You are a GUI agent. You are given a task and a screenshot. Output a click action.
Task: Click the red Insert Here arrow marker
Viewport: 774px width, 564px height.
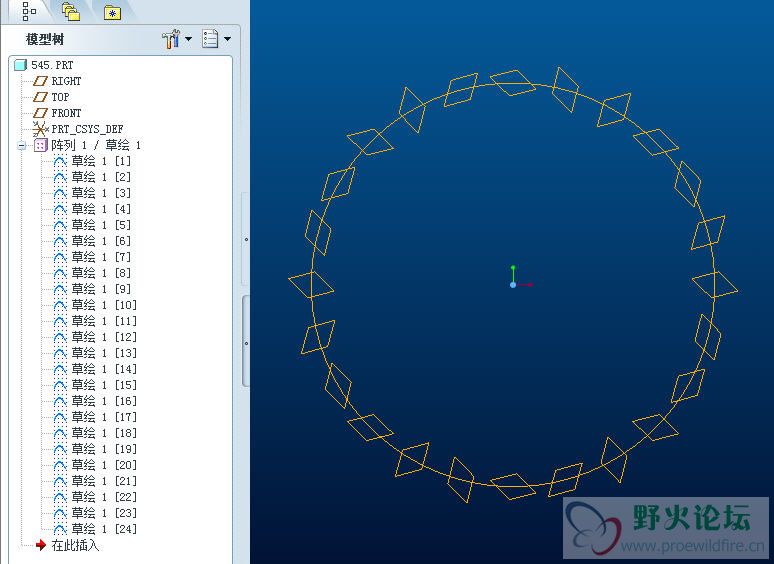tap(40, 545)
